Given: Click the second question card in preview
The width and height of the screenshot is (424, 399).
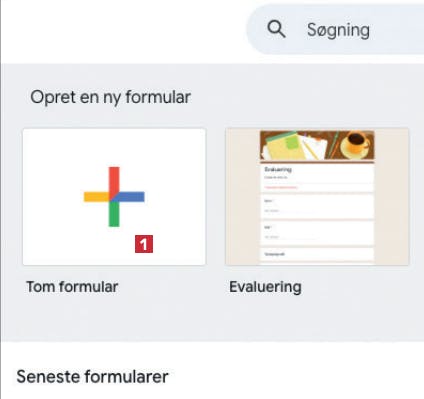Looking at the screenshot, I should pyautogui.click(x=317, y=233).
